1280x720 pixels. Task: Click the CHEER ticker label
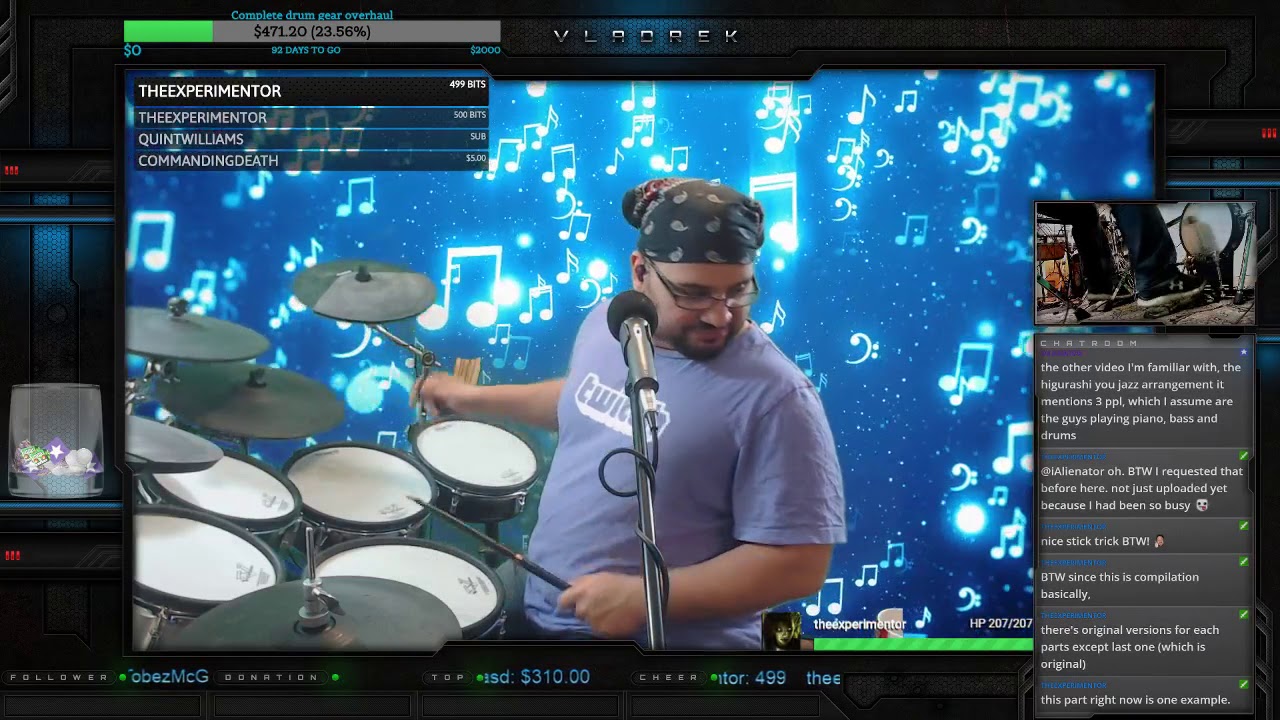click(x=669, y=677)
